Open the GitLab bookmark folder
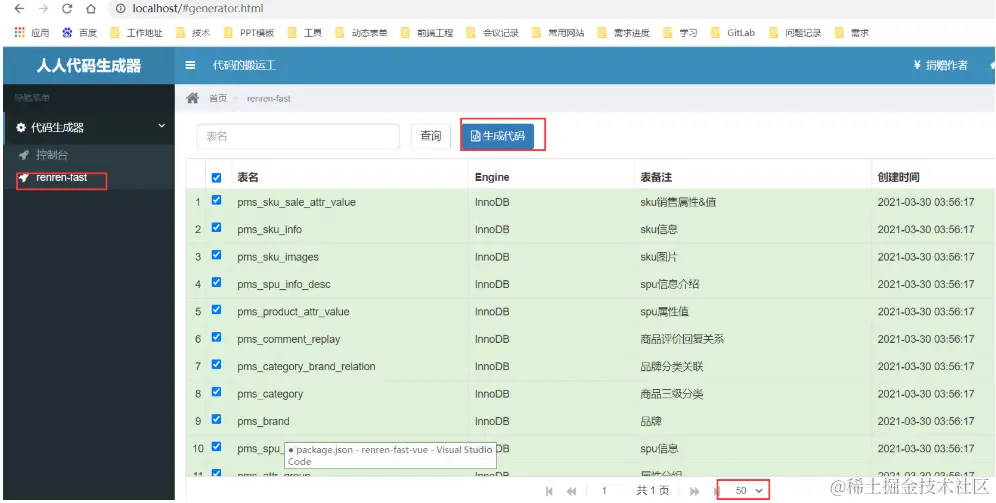 733,33
